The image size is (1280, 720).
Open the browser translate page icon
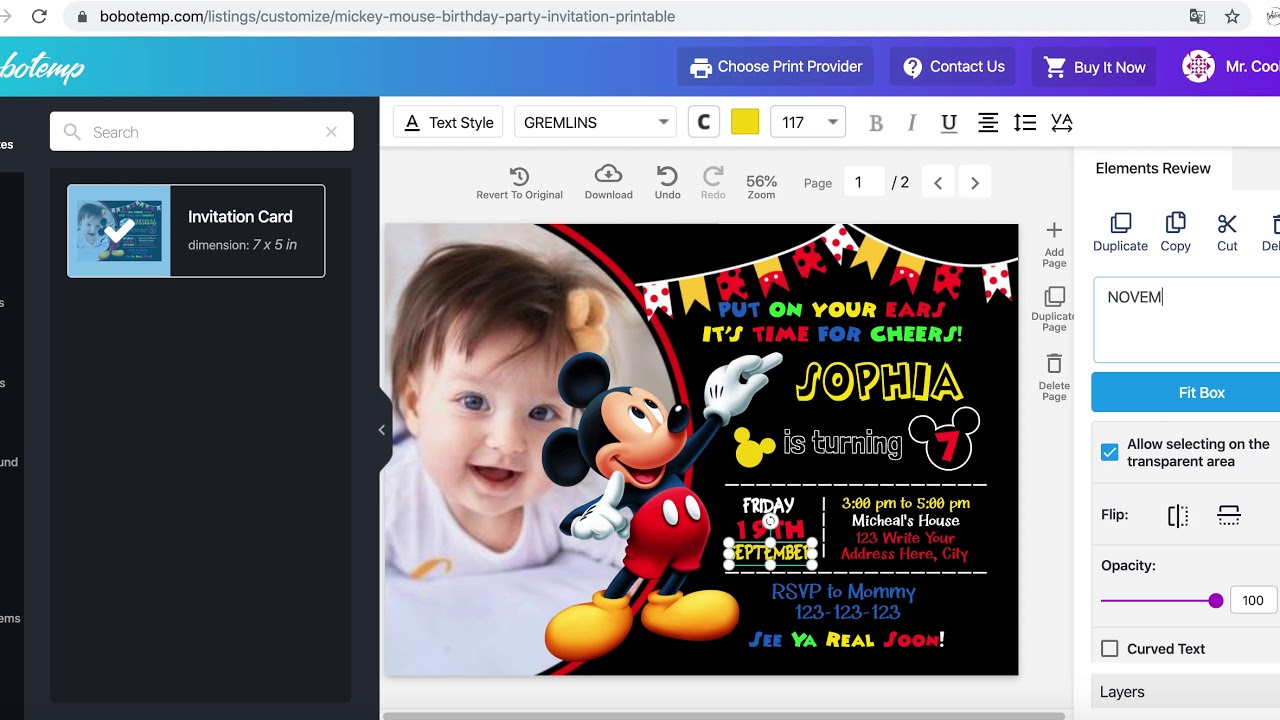point(1197,16)
